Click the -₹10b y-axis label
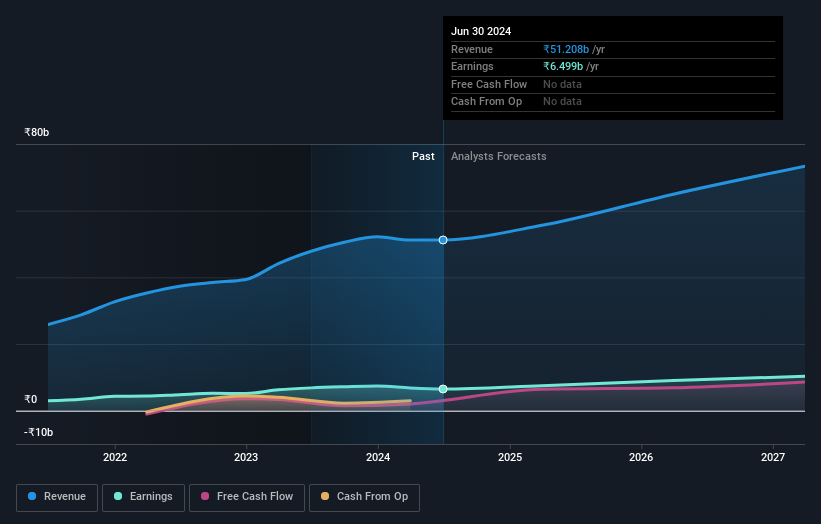821x524 pixels. point(38,432)
